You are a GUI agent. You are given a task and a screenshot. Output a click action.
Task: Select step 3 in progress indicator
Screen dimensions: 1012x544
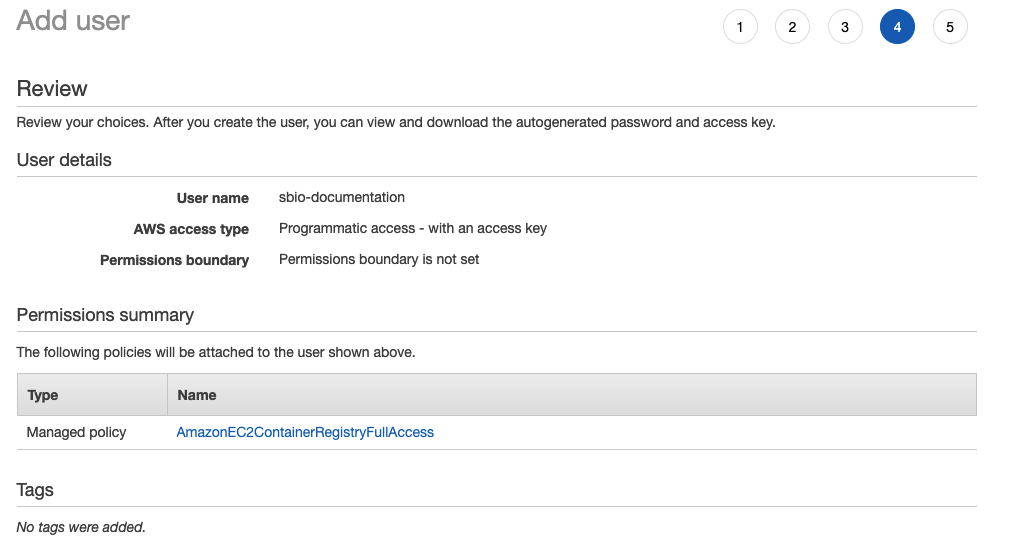[x=845, y=27]
